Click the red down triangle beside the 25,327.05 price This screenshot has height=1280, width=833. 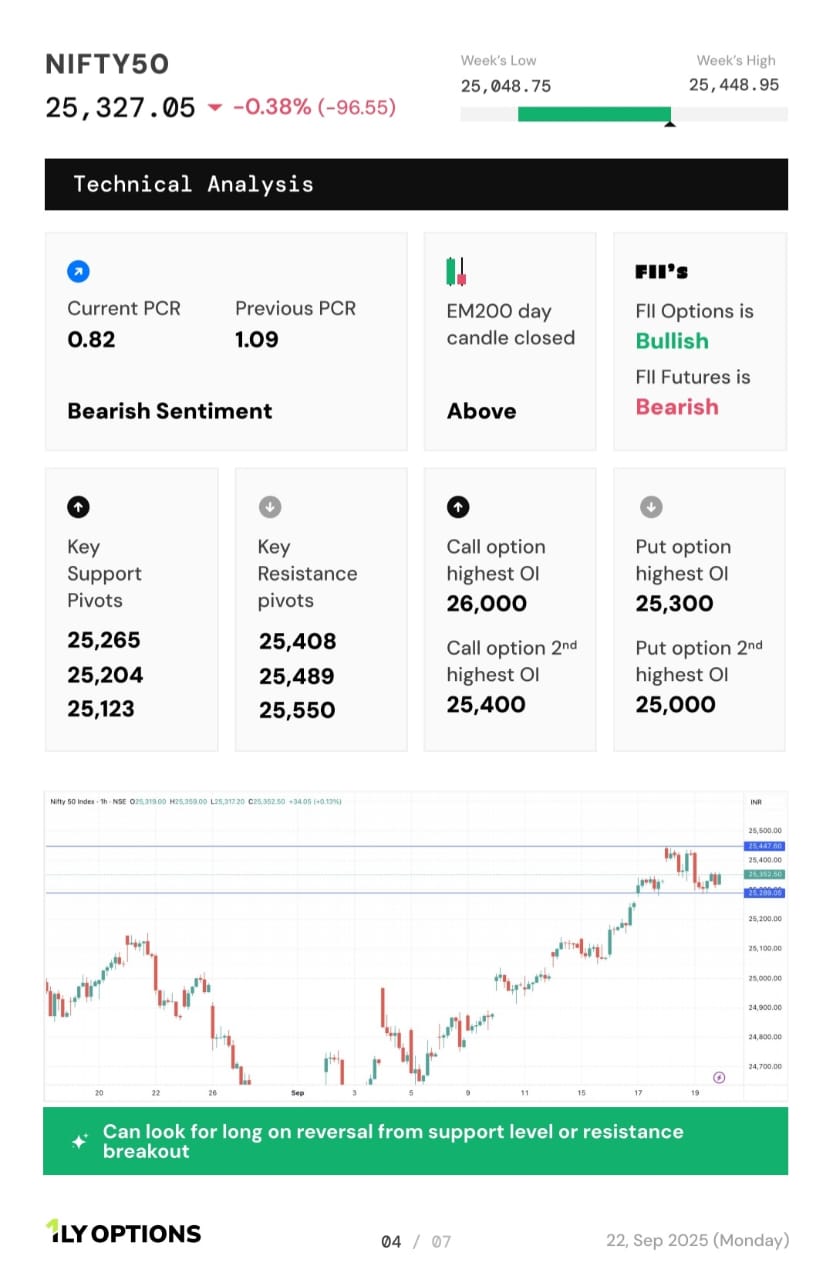pyautogui.click(x=215, y=108)
